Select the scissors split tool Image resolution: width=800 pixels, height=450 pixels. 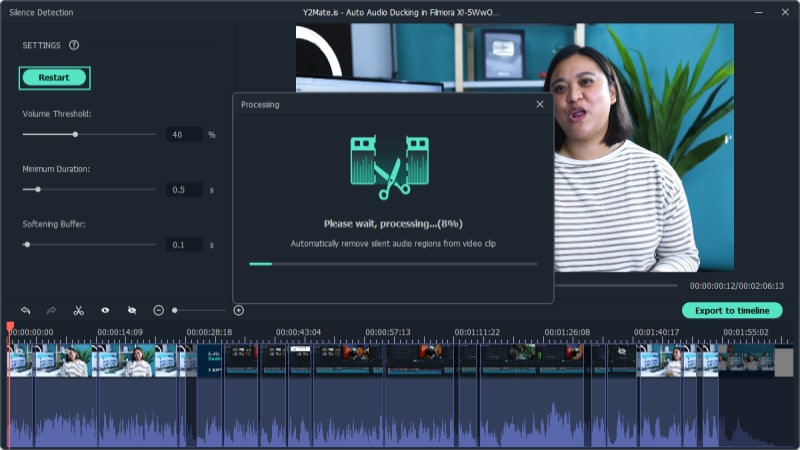tap(79, 310)
